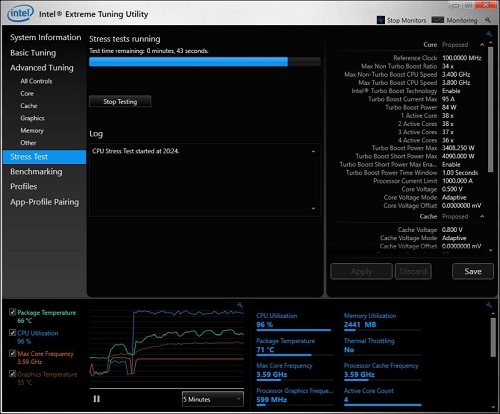The width and height of the screenshot is (500, 414).
Task: Uncheck the Package Temperature checkbox
Action: tap(13, 312)
